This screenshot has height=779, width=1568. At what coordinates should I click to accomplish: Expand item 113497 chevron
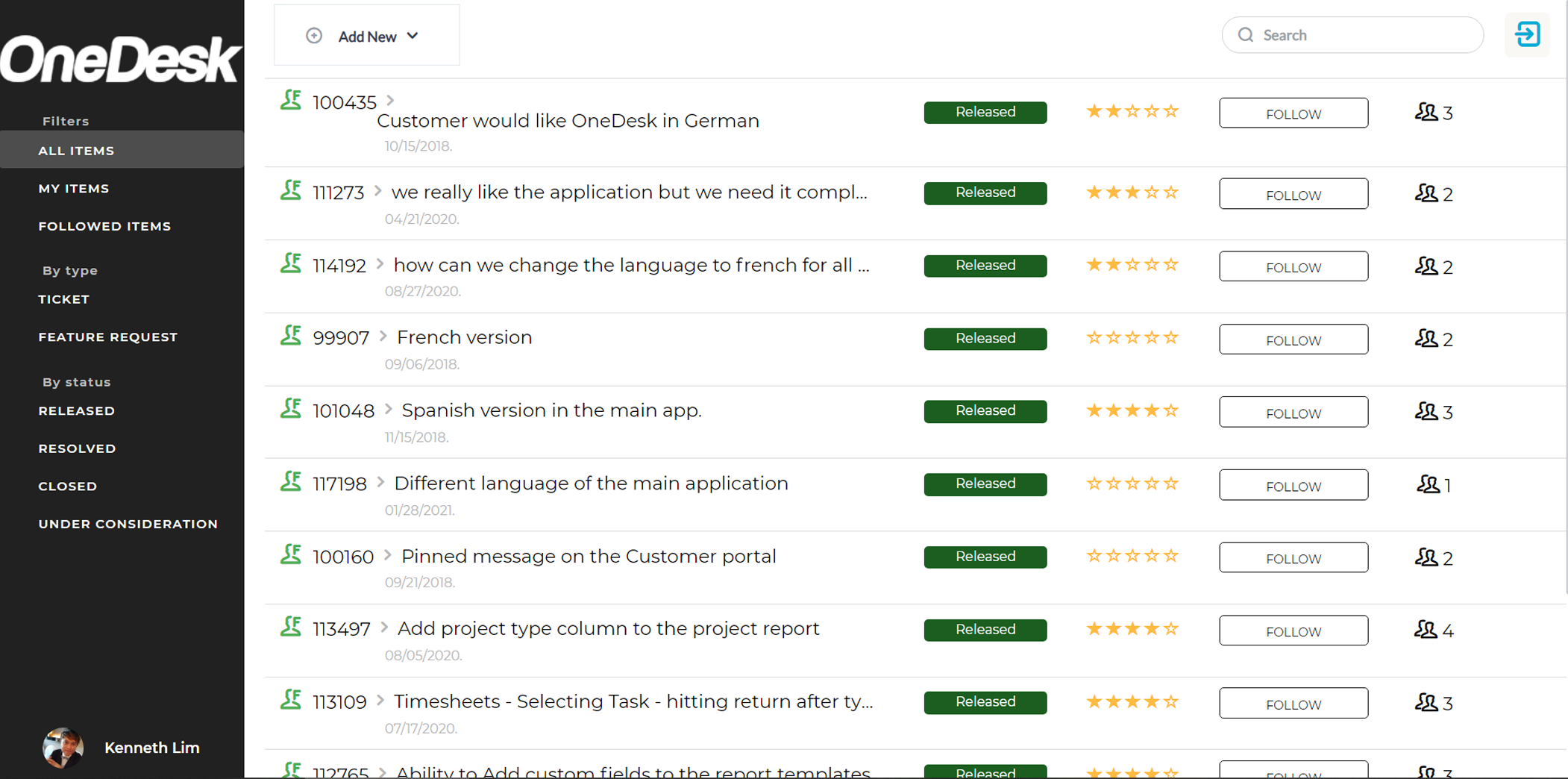click(385, 628)
